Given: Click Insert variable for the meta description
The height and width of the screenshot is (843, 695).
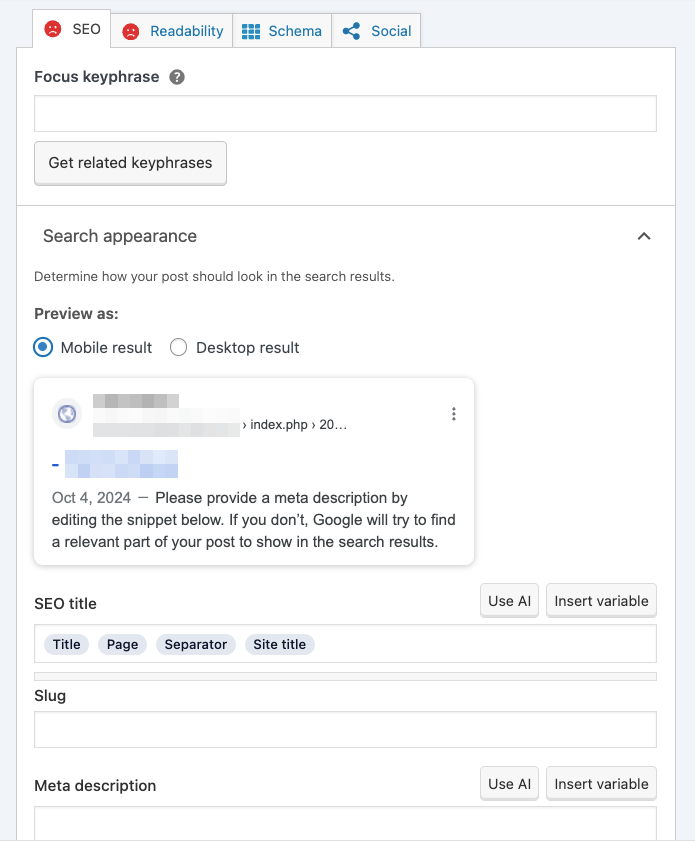Looking at the screenshot, I should tap(601, 784).
